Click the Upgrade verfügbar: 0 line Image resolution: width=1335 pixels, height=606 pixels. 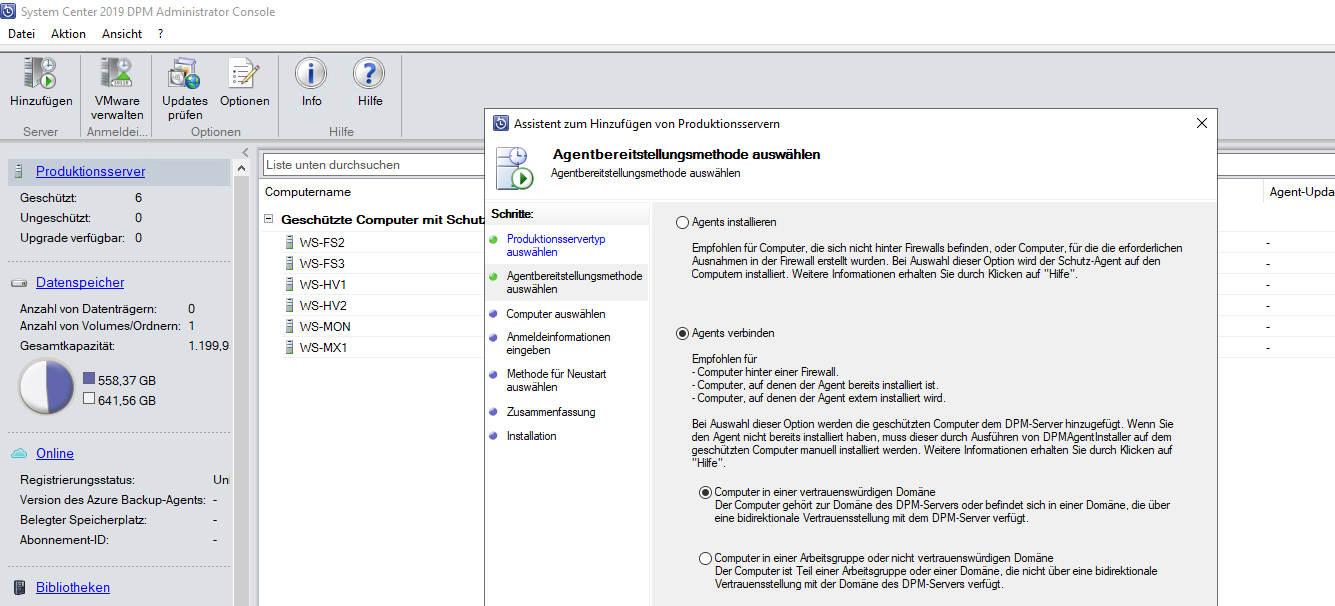point(81,238)
